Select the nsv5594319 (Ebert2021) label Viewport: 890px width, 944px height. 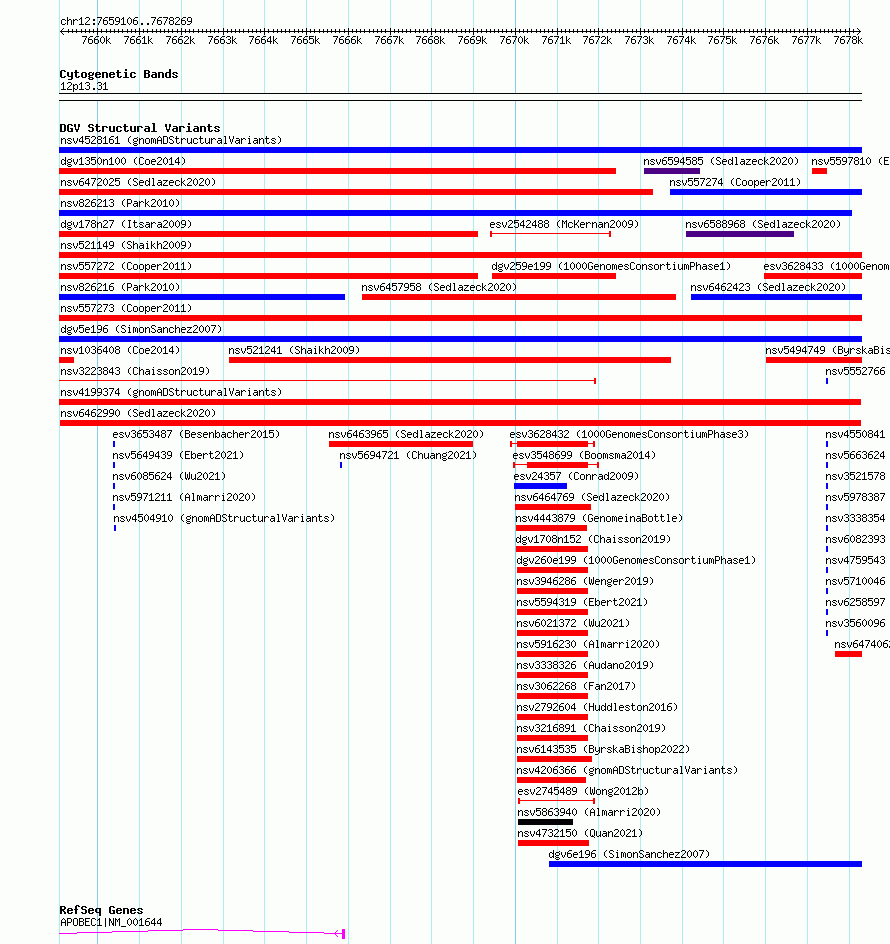tap(582, 603)
